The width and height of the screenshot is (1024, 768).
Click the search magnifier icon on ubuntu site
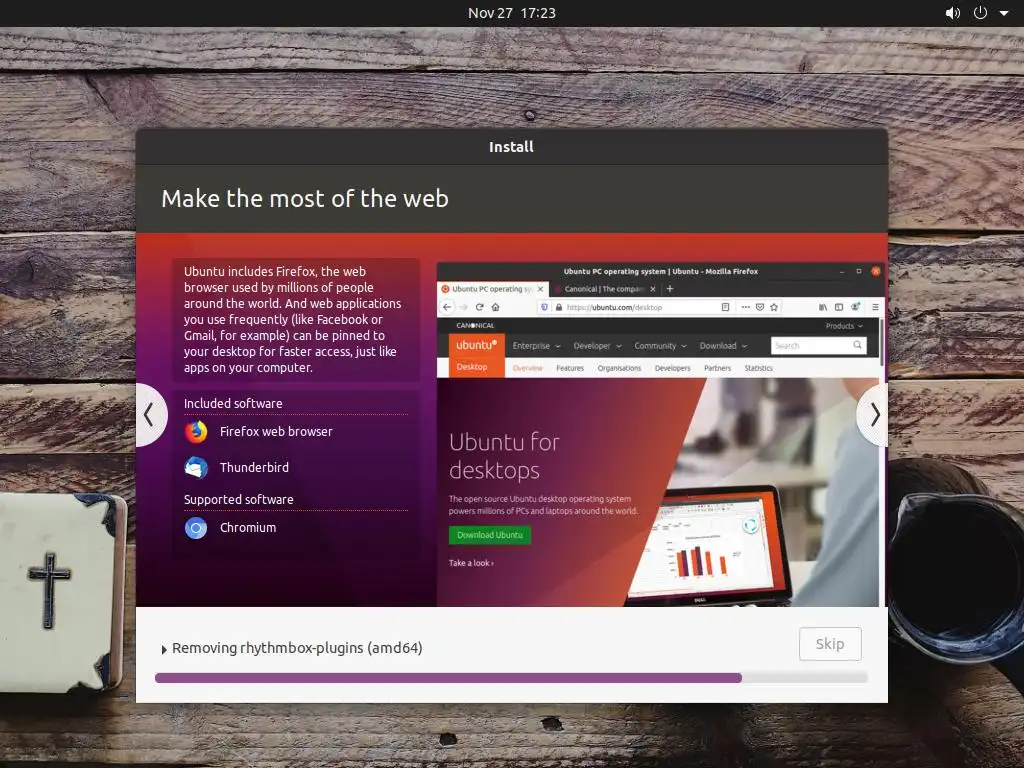(x=857, y=345)
